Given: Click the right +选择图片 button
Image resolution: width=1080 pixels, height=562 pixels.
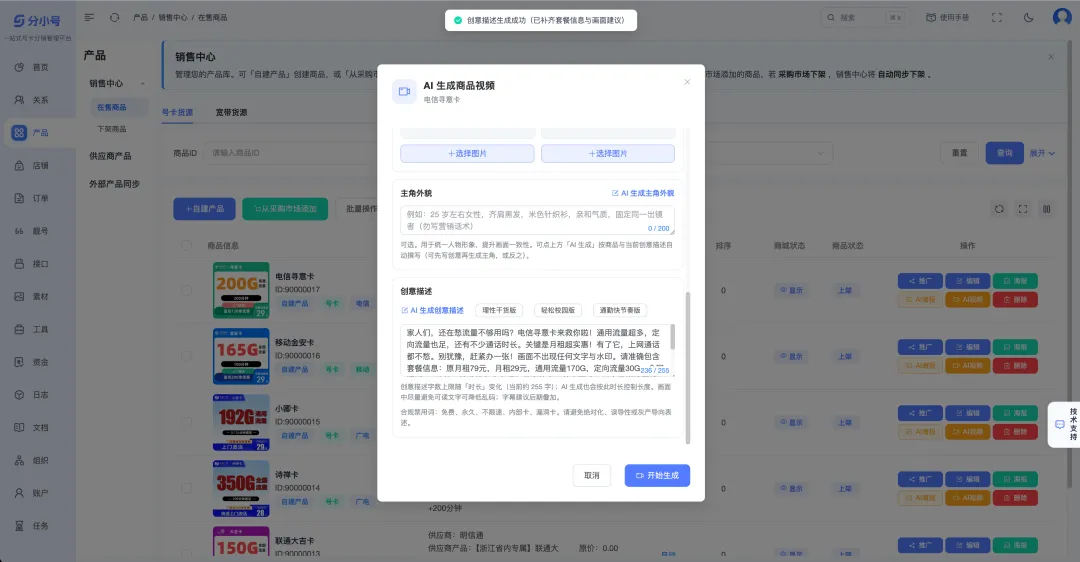Looking at the screenshot, I should tap(608, 154).
